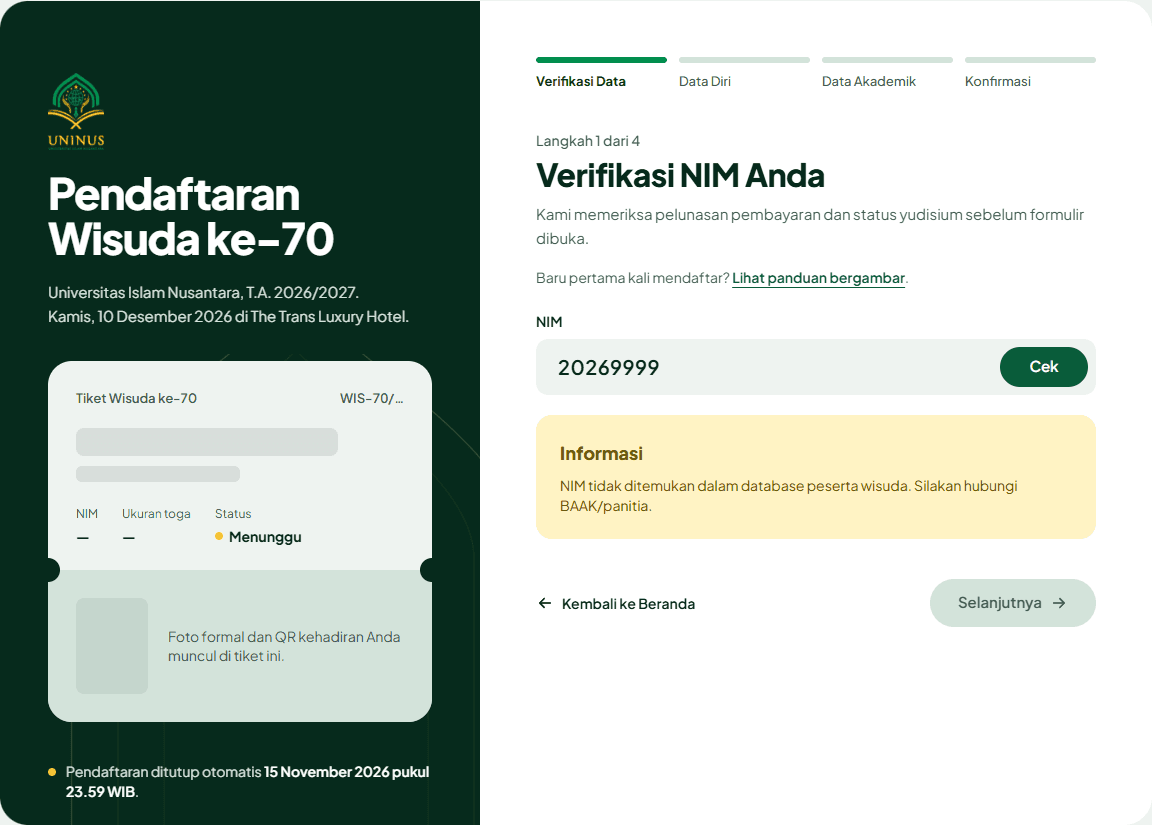Select the Verifikasi Data step tab
Viewport: 1152px width, 825px height.
[580, 82]
